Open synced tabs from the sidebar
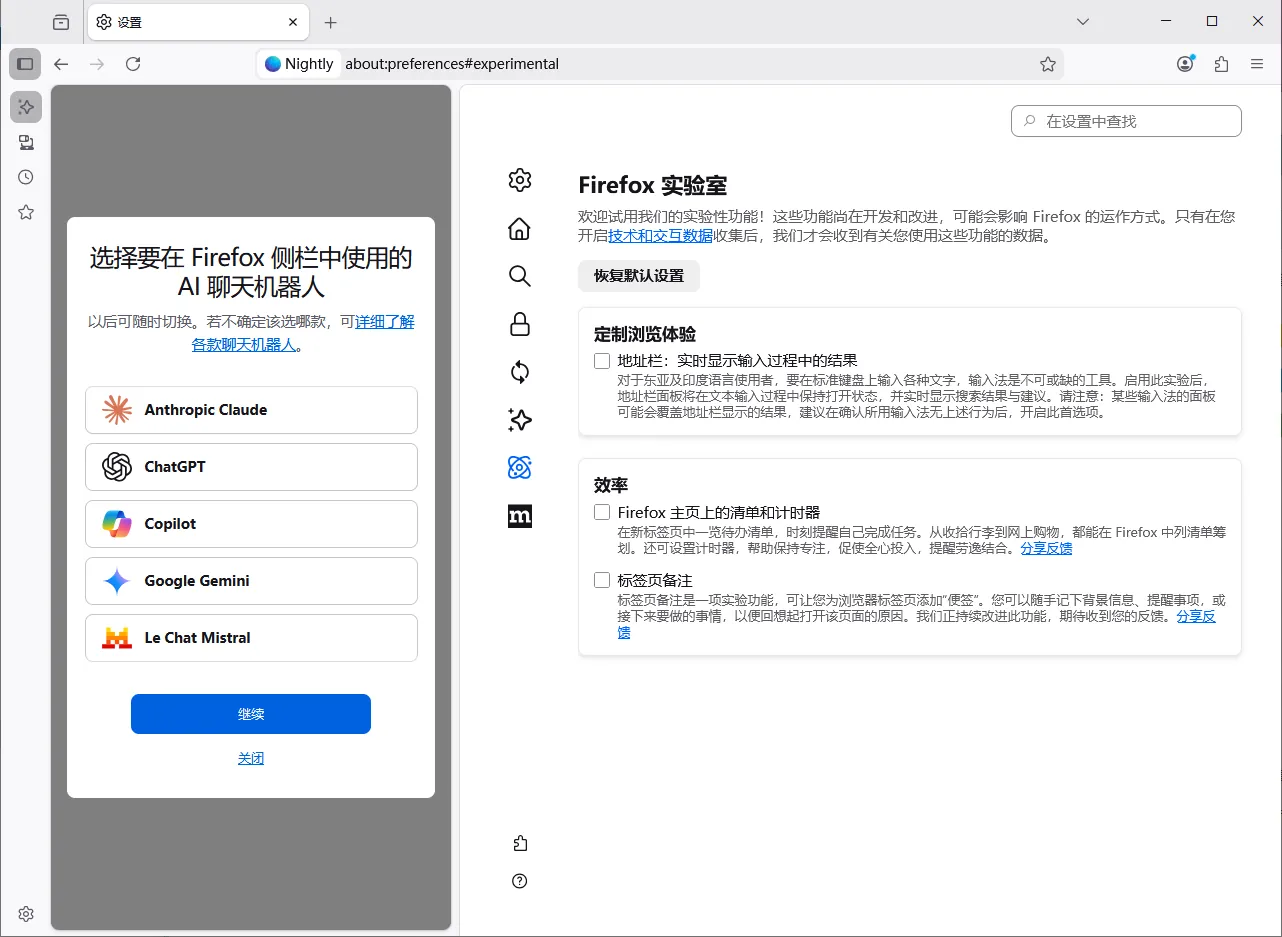 click(25, 142)
